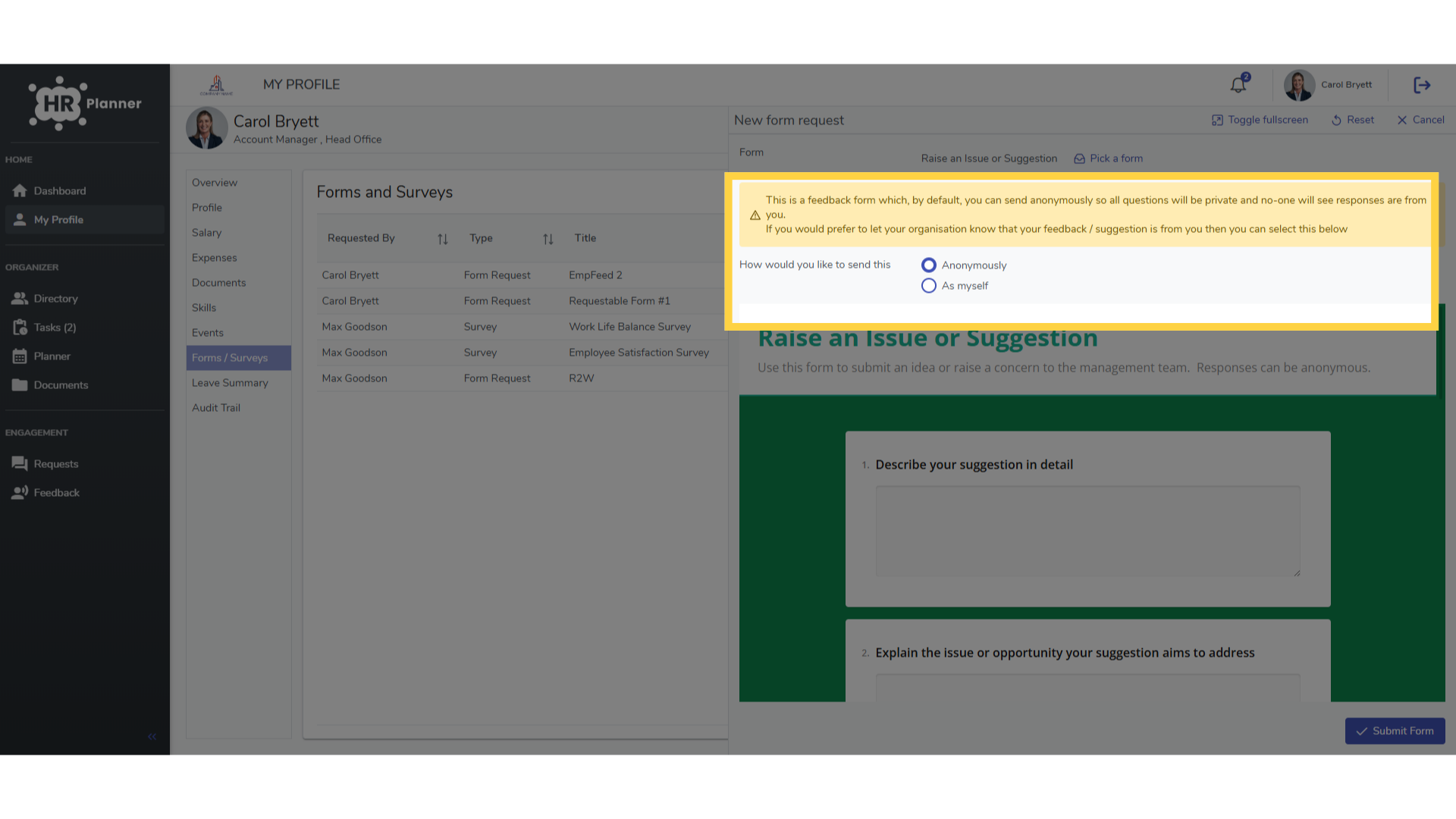The height and width of the screenshot is (819, 1456).
Task: Click the Describe your suggestion text area
Action: [x=1088, y=531]
